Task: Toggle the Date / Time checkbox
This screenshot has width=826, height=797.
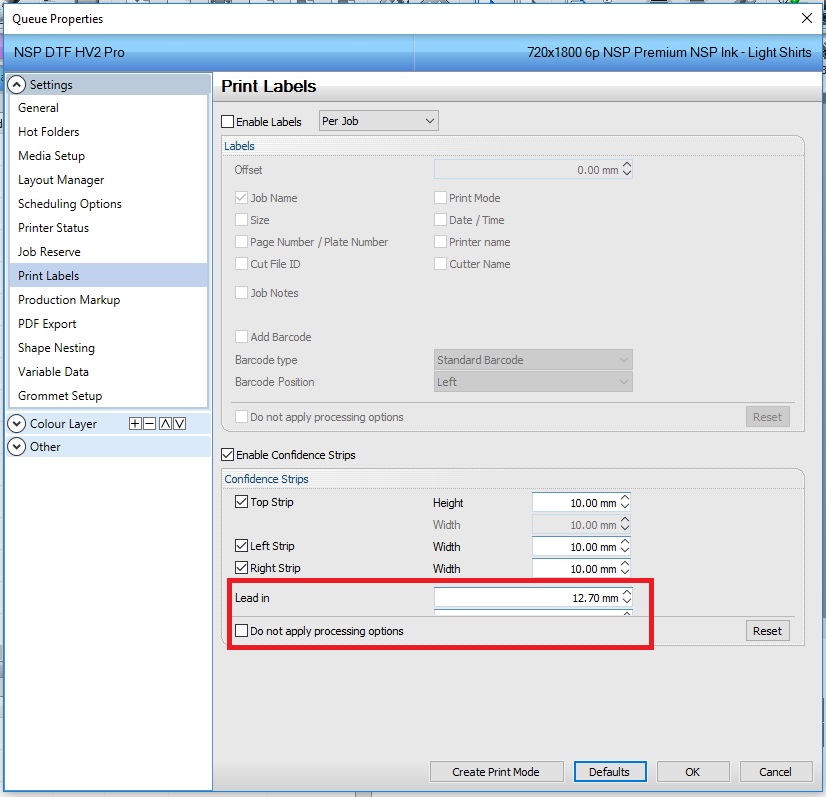Action: pyautogui.click(x=440, y=220)
